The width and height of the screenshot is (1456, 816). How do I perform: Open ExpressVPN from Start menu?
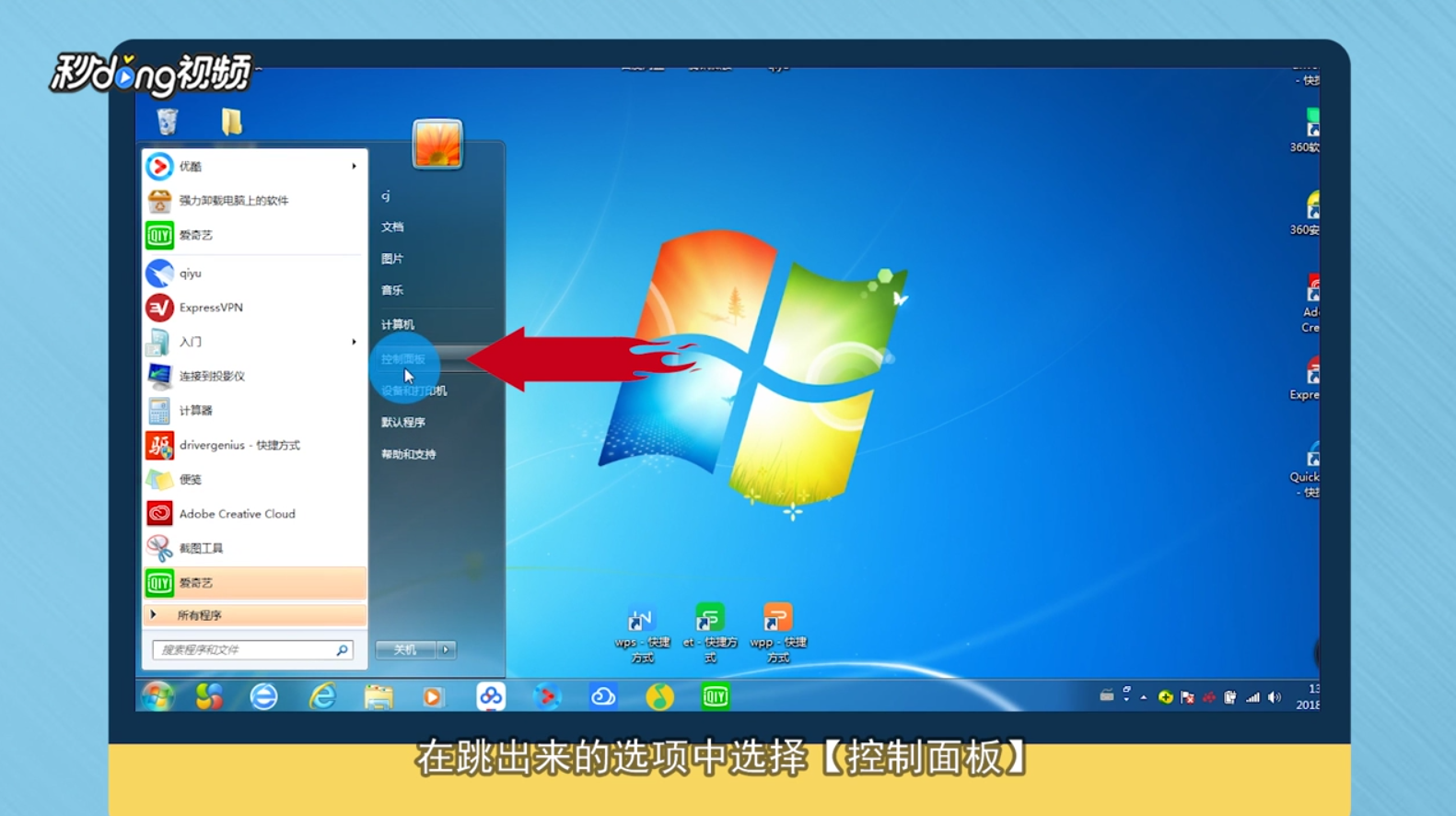click(x=254, y=307)
